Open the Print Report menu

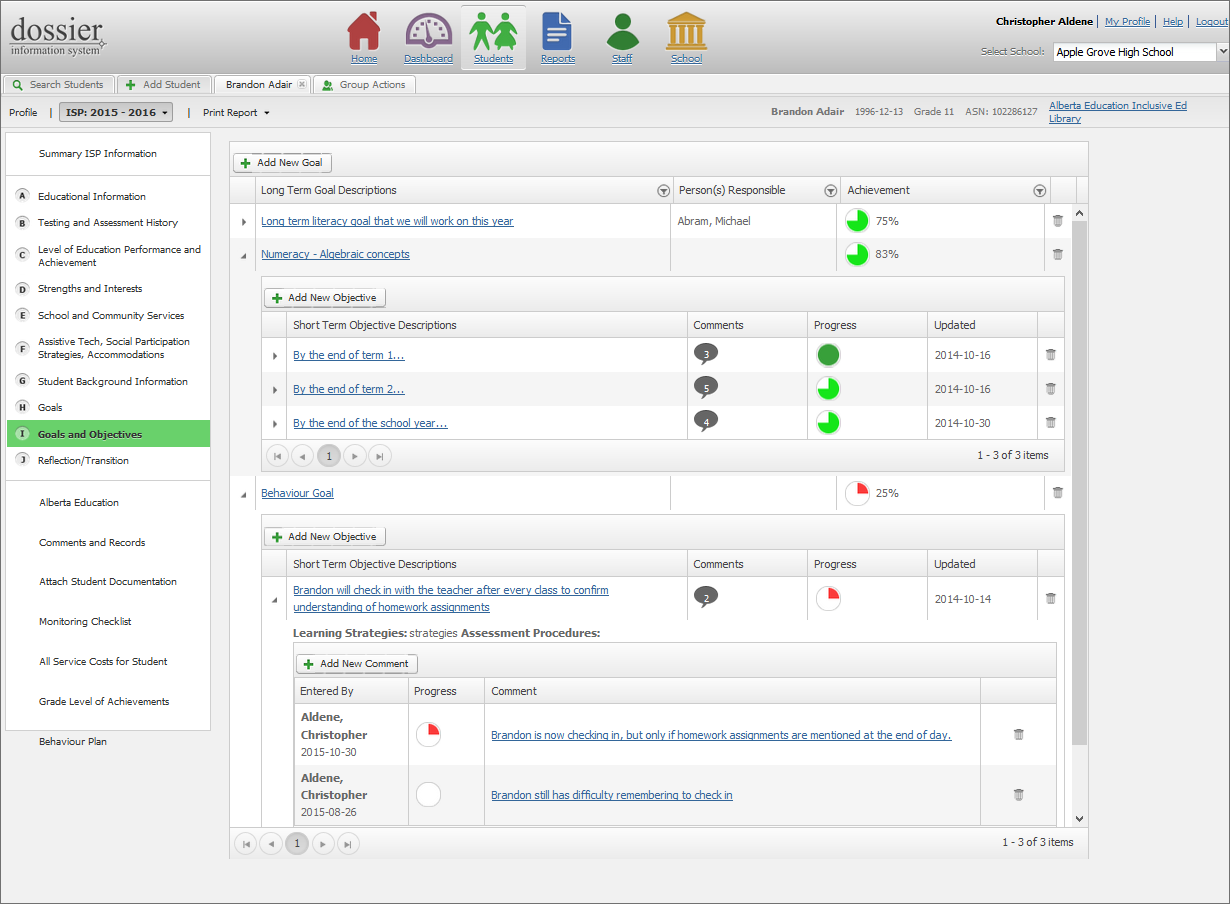click(236, 113)
